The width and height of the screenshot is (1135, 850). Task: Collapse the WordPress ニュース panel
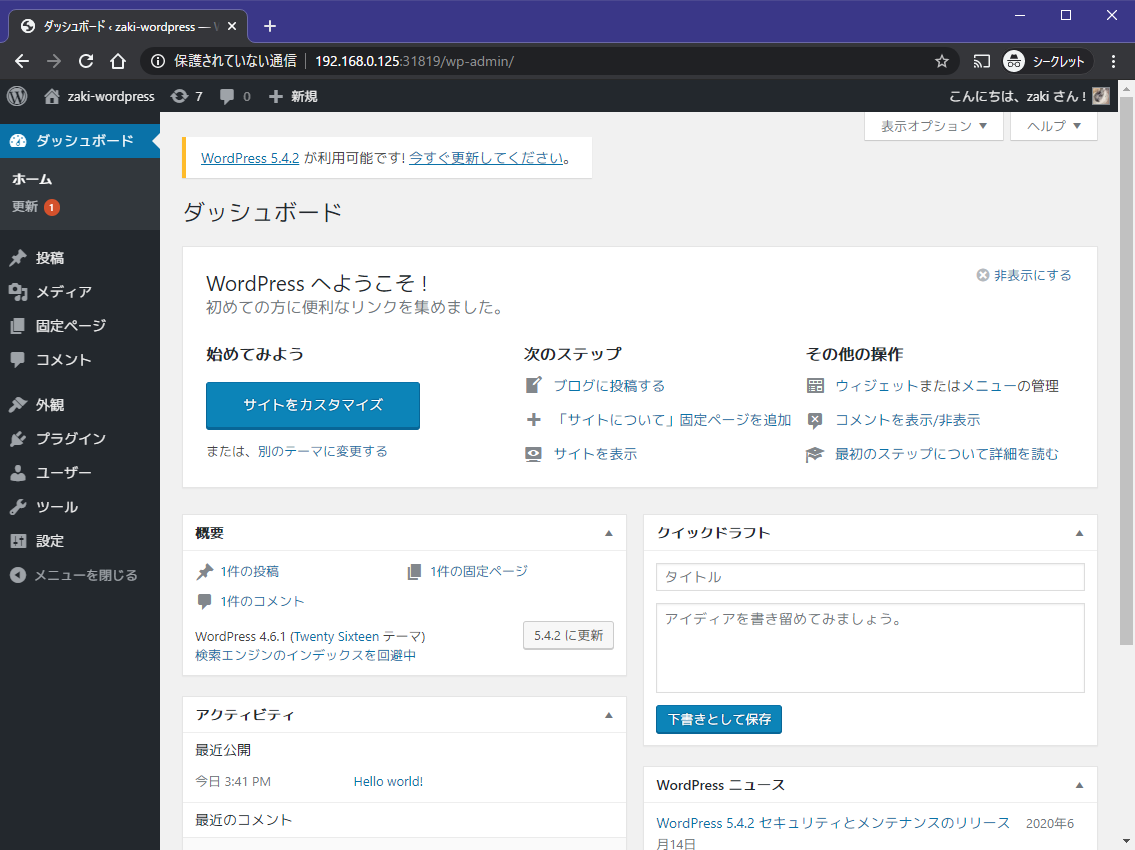tap(1079, 786)
